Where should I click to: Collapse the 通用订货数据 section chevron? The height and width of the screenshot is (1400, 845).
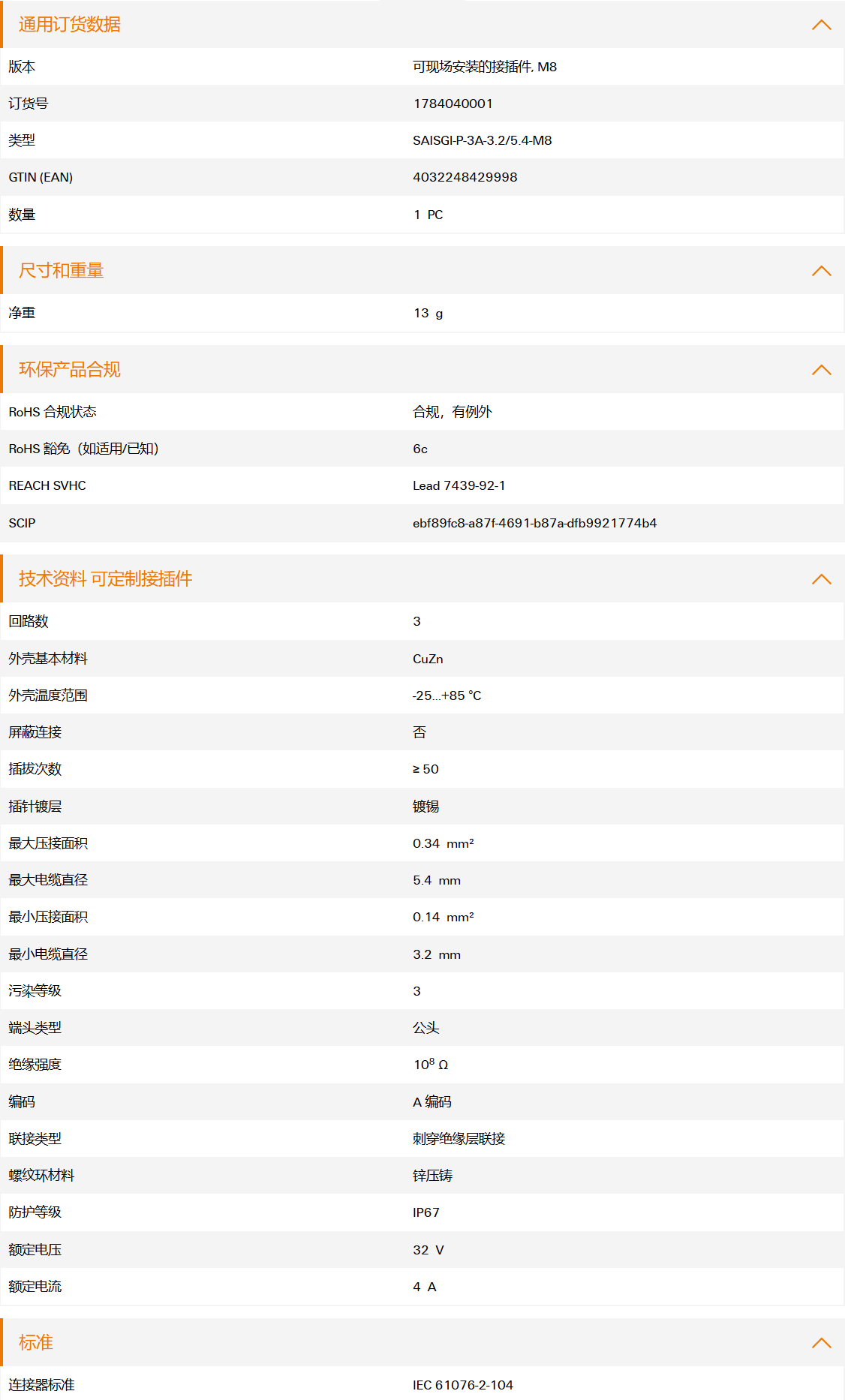pos(822,25)
